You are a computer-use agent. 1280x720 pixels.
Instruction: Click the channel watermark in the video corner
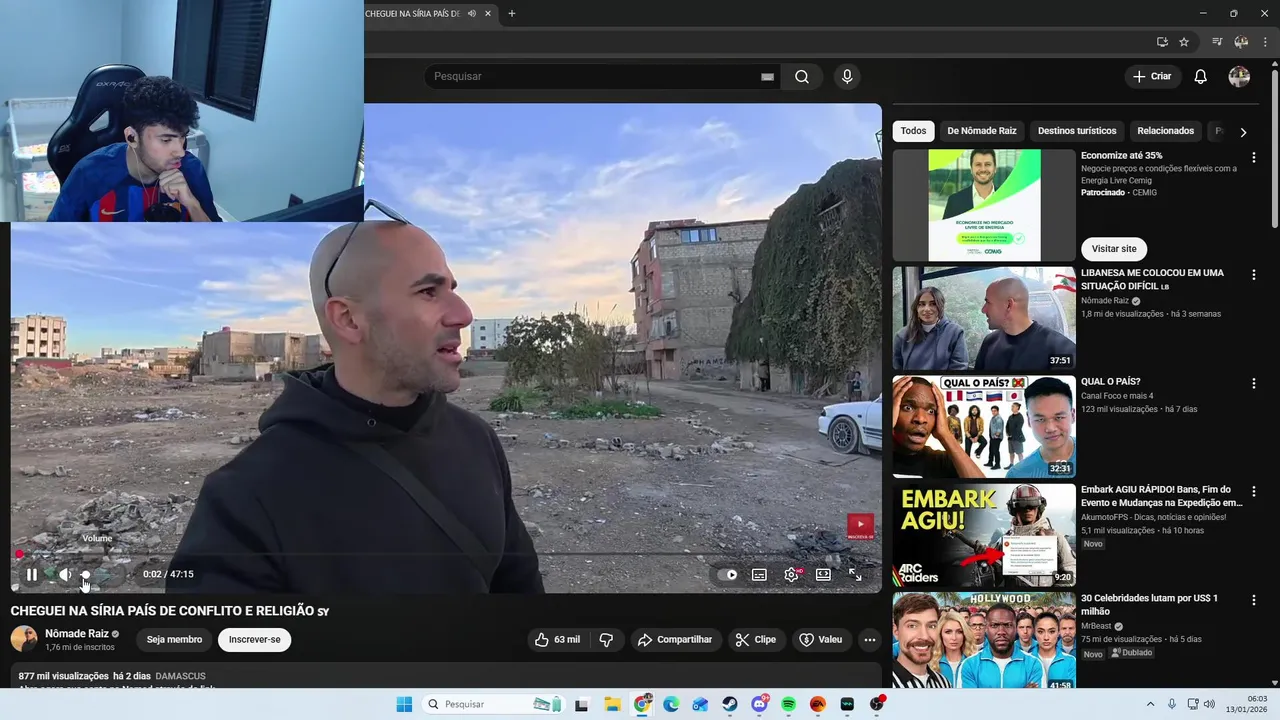pyautogui.click(x=861, y=526)
